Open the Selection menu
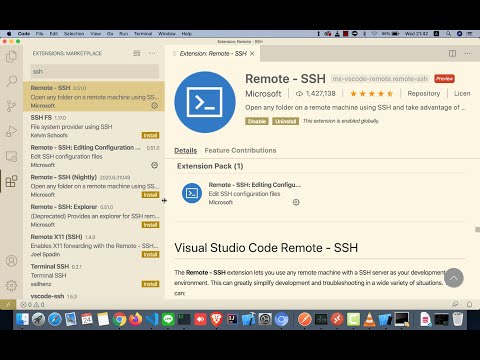Image resolution: width=480 pixels, height=360 pixels. click(74, 34)
